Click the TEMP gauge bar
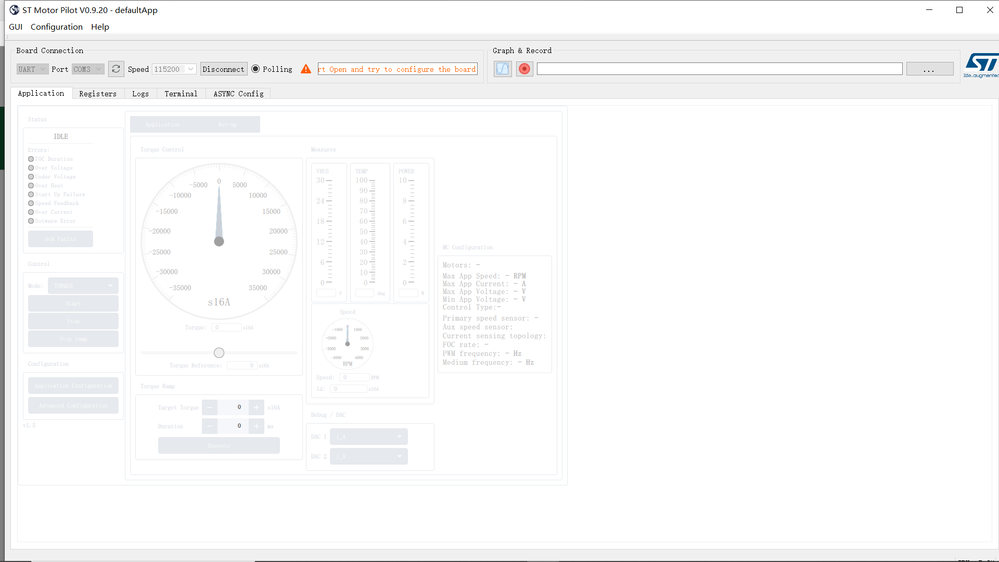999x562 pixels. click(x=371, y=231)
